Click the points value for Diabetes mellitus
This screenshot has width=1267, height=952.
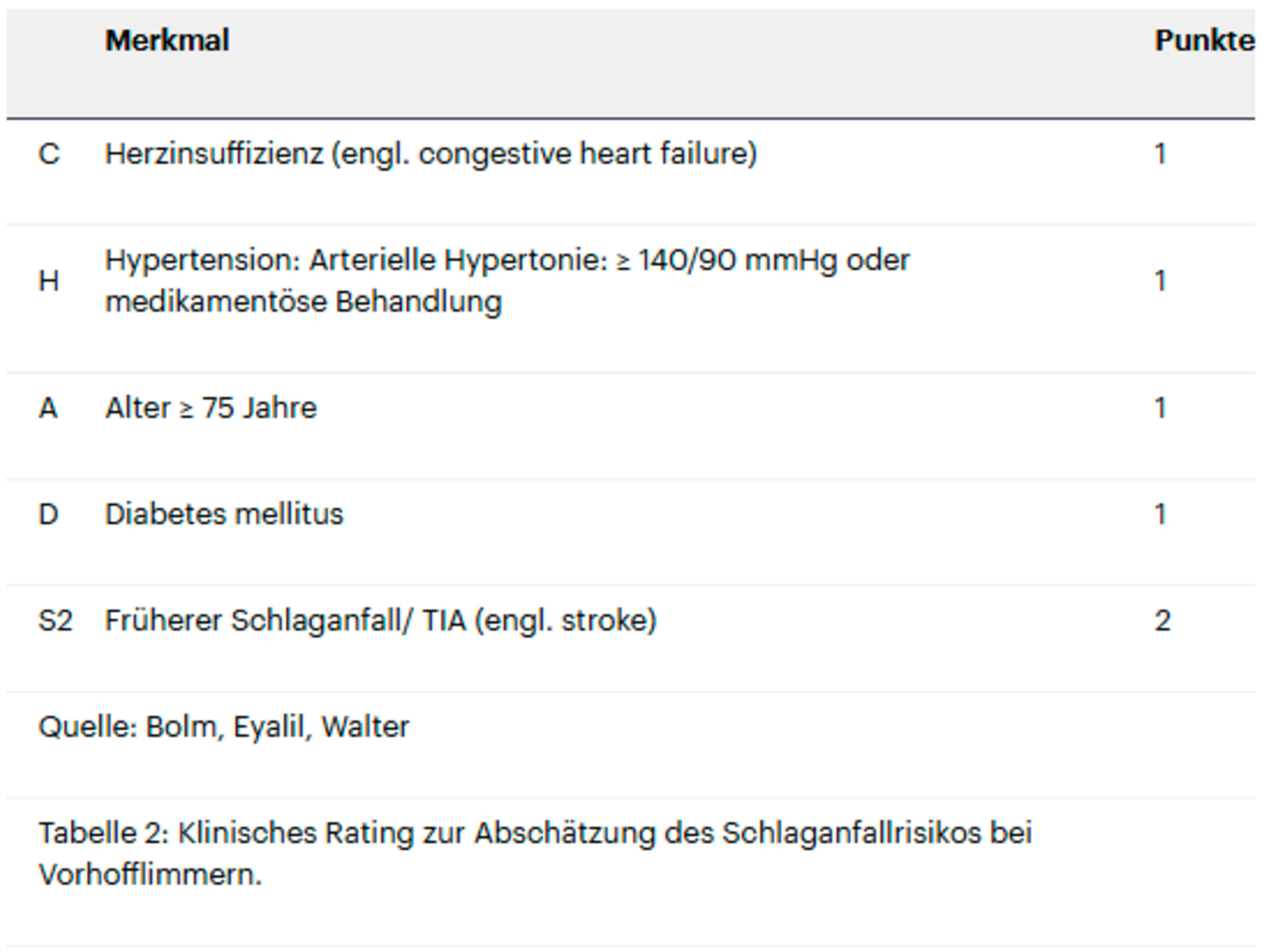1160,515
